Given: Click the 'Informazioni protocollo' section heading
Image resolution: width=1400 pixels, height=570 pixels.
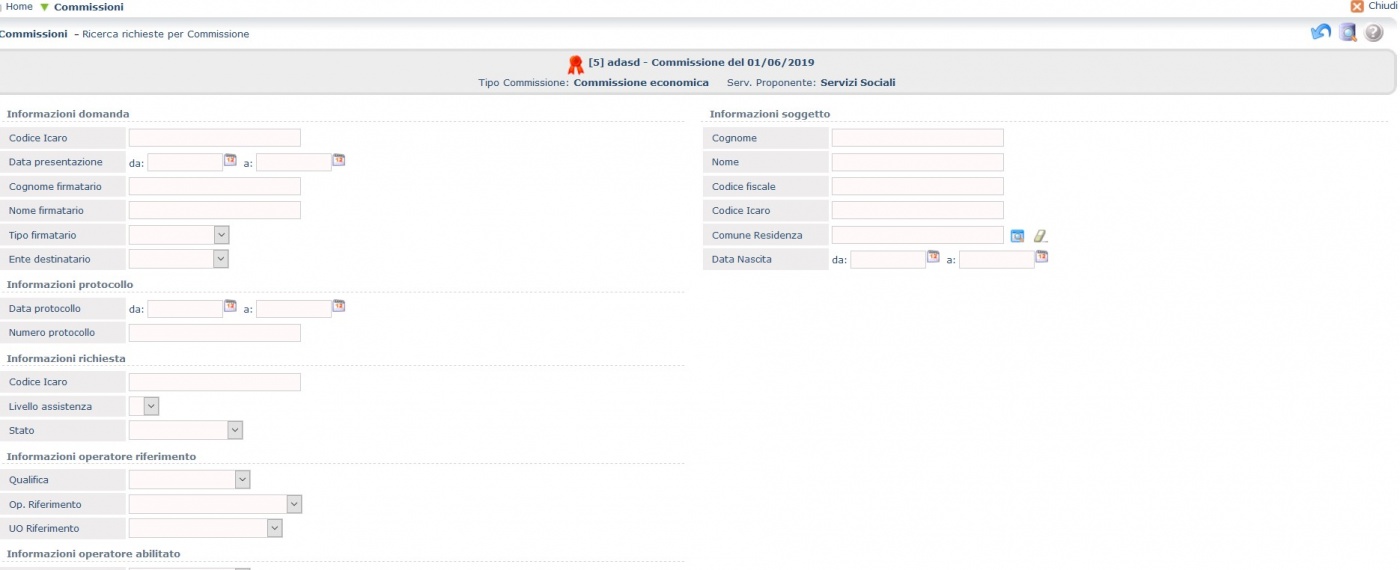Looking at the screenshot, I should pos(70,285).
